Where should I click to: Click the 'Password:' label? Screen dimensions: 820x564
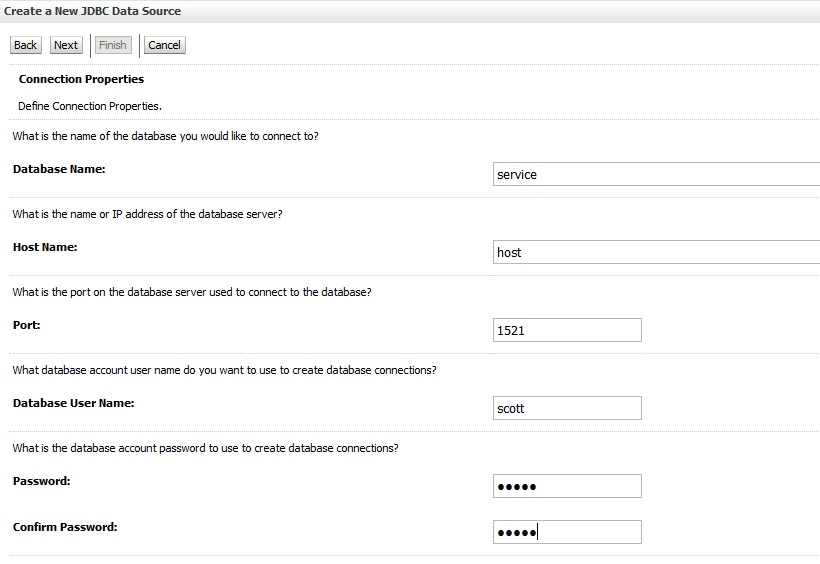point(41,481)
